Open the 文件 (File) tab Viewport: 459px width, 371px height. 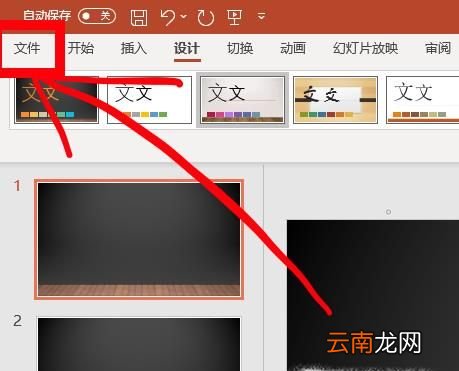click(27, 49)
